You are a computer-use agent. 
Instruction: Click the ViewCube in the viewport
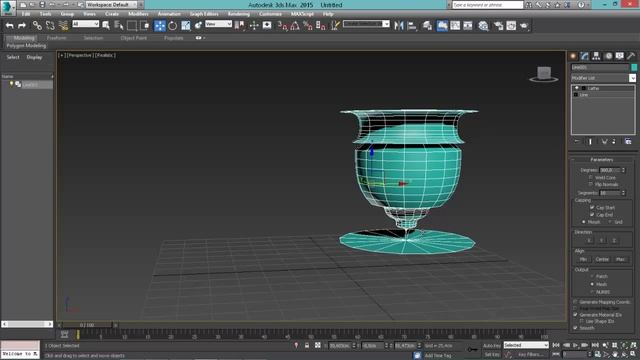pyautogui.click(x=544, y=74)
